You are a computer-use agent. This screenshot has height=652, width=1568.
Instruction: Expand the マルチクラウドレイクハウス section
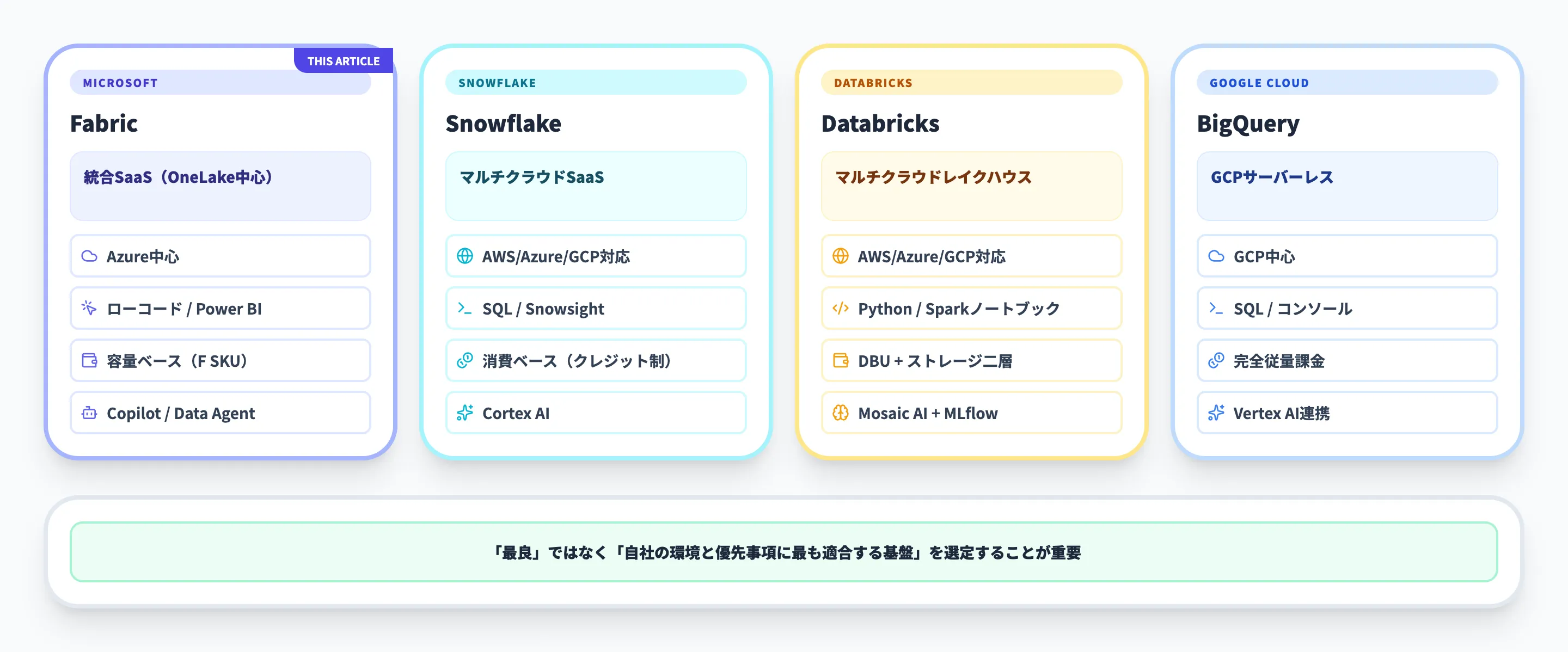pyautogui.click(x=970, y=186)
